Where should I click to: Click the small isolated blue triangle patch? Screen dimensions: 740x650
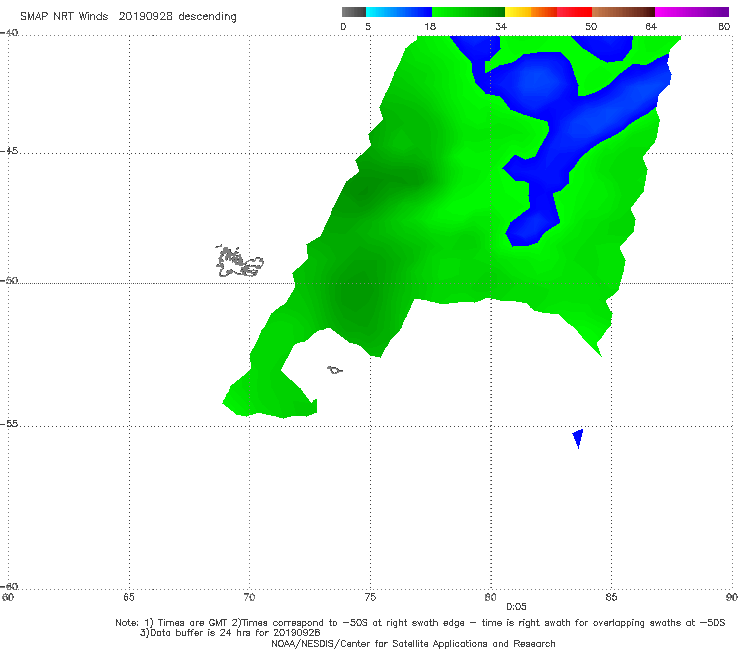[578, 439]
